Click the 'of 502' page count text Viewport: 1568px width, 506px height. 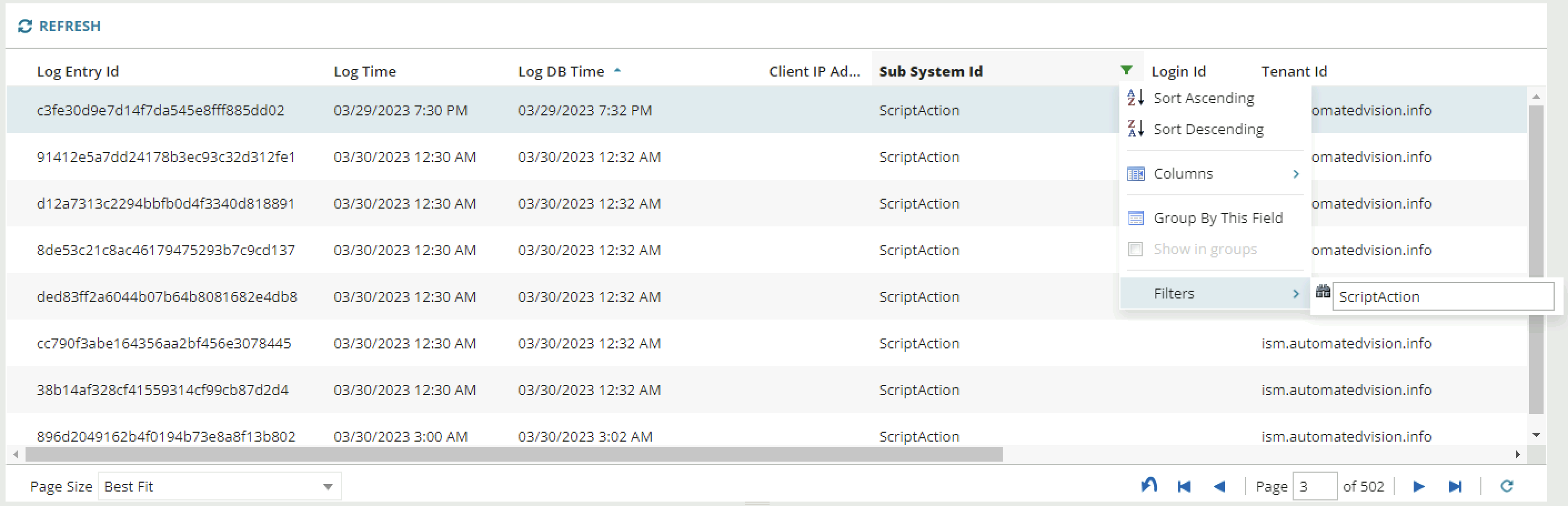point(1364,487)
